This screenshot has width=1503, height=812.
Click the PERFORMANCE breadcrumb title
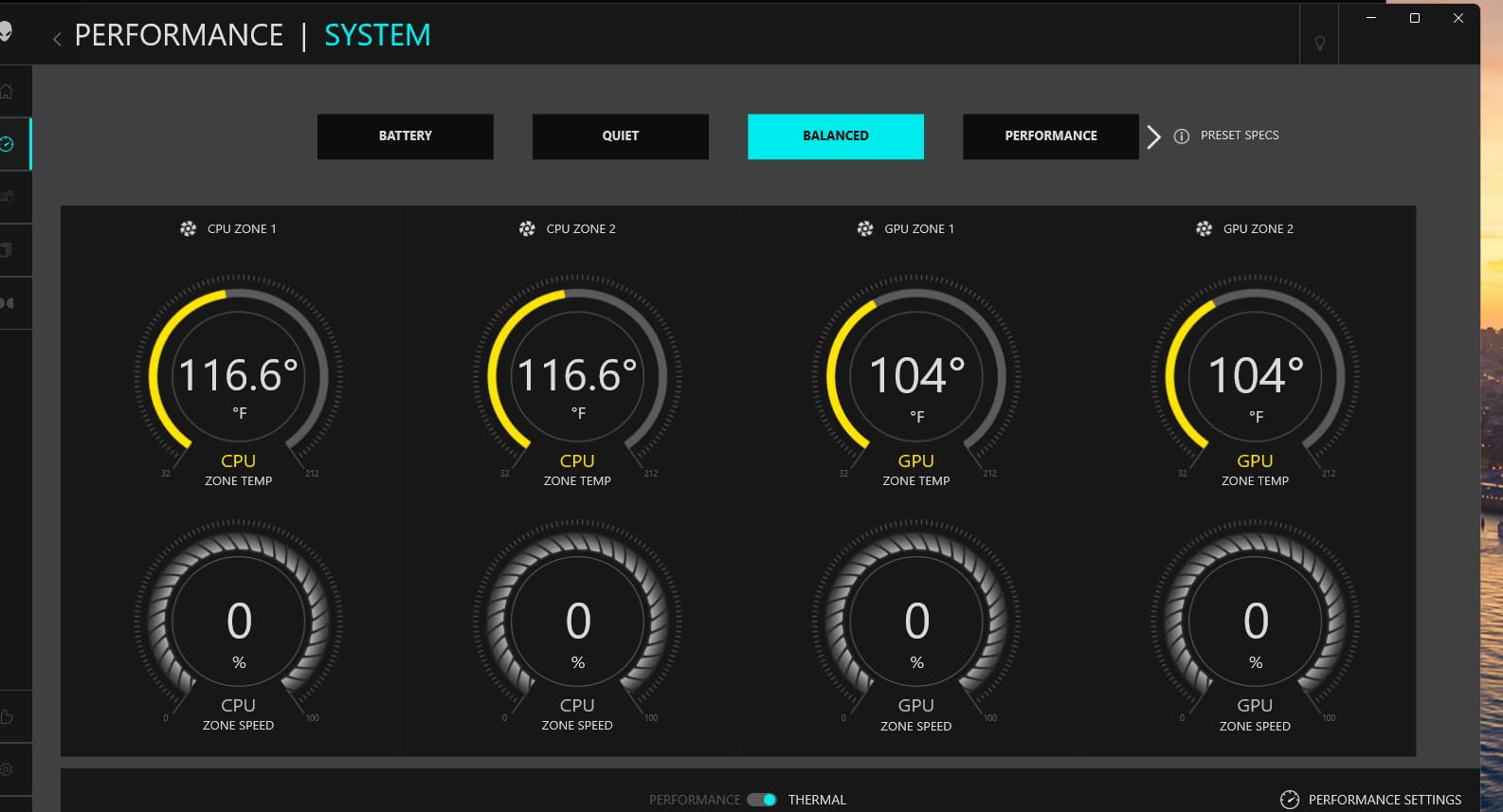(179, 35)
